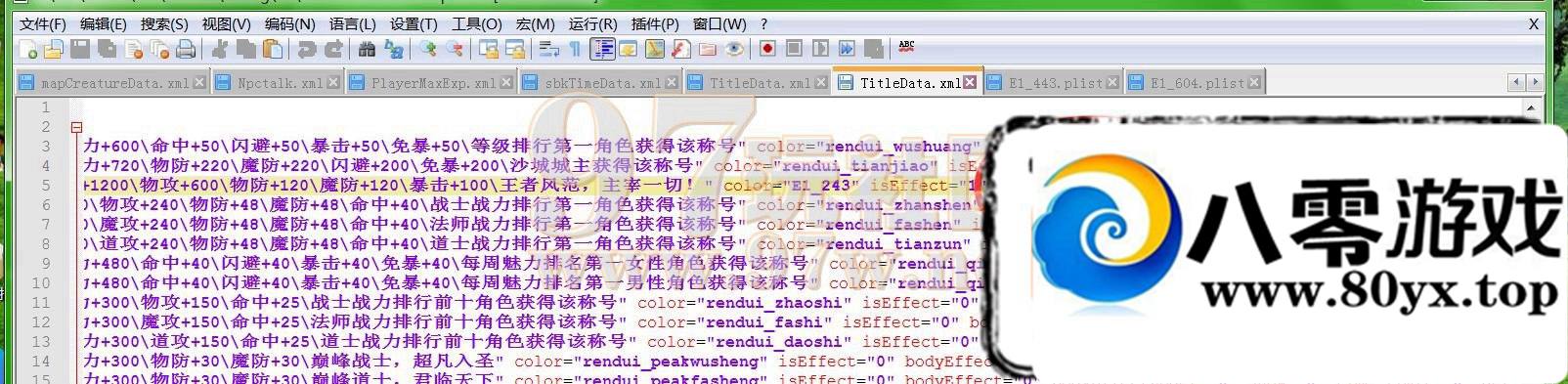Stop macro recording toolbar icon
This screenshot has height=384, width=1568.
(794, 49)
